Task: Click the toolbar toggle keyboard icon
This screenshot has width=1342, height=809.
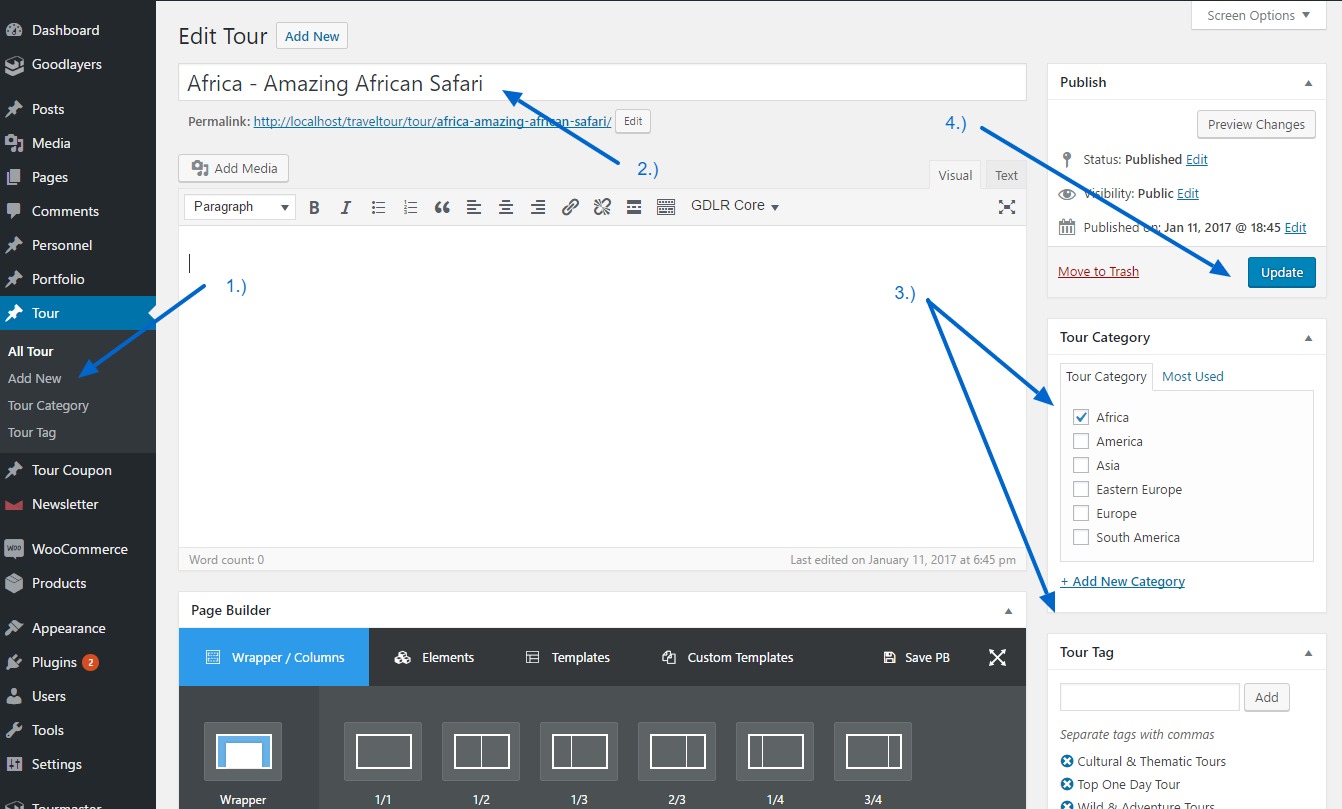Action: (666, 207)
